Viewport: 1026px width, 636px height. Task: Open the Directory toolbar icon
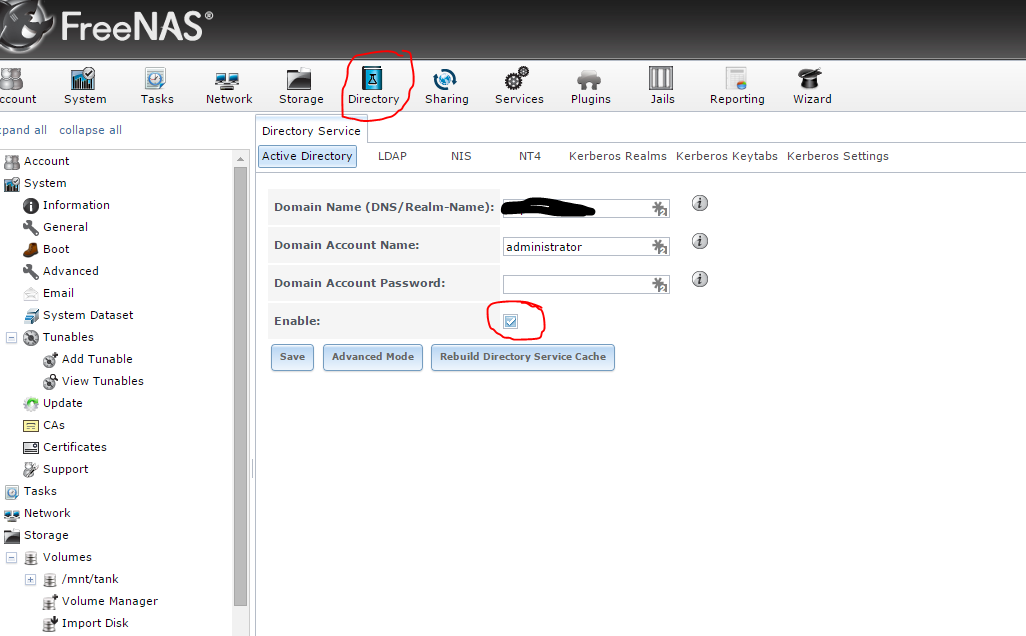(373, 86)
